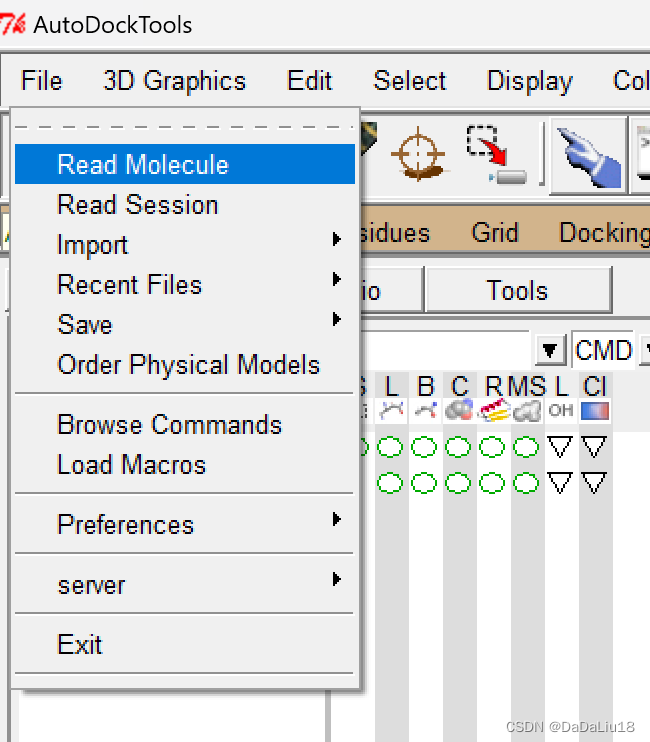The height and width of the screenshot is (742, 650).
Task: Expand the Import submenu
Action: [x=184, y=245]
